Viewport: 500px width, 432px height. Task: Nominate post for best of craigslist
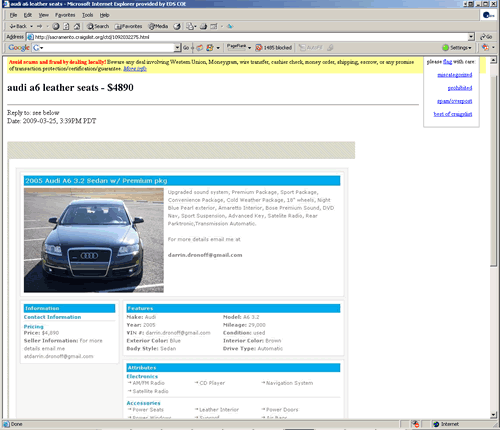(x=453, y=114)
